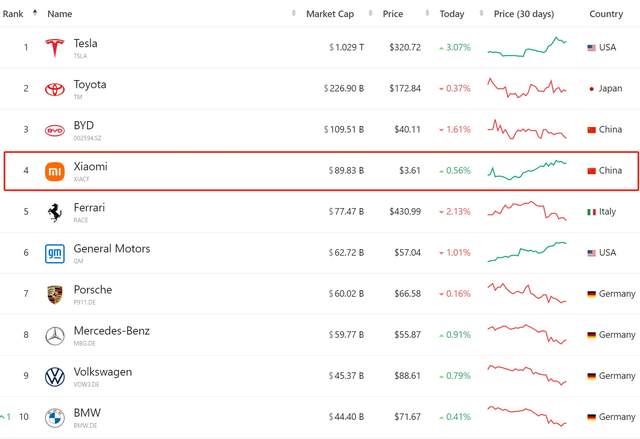Click the Name column header
The width and height of the screenshot is (640, 439).
pyautogui.click(x=60, y=14)
